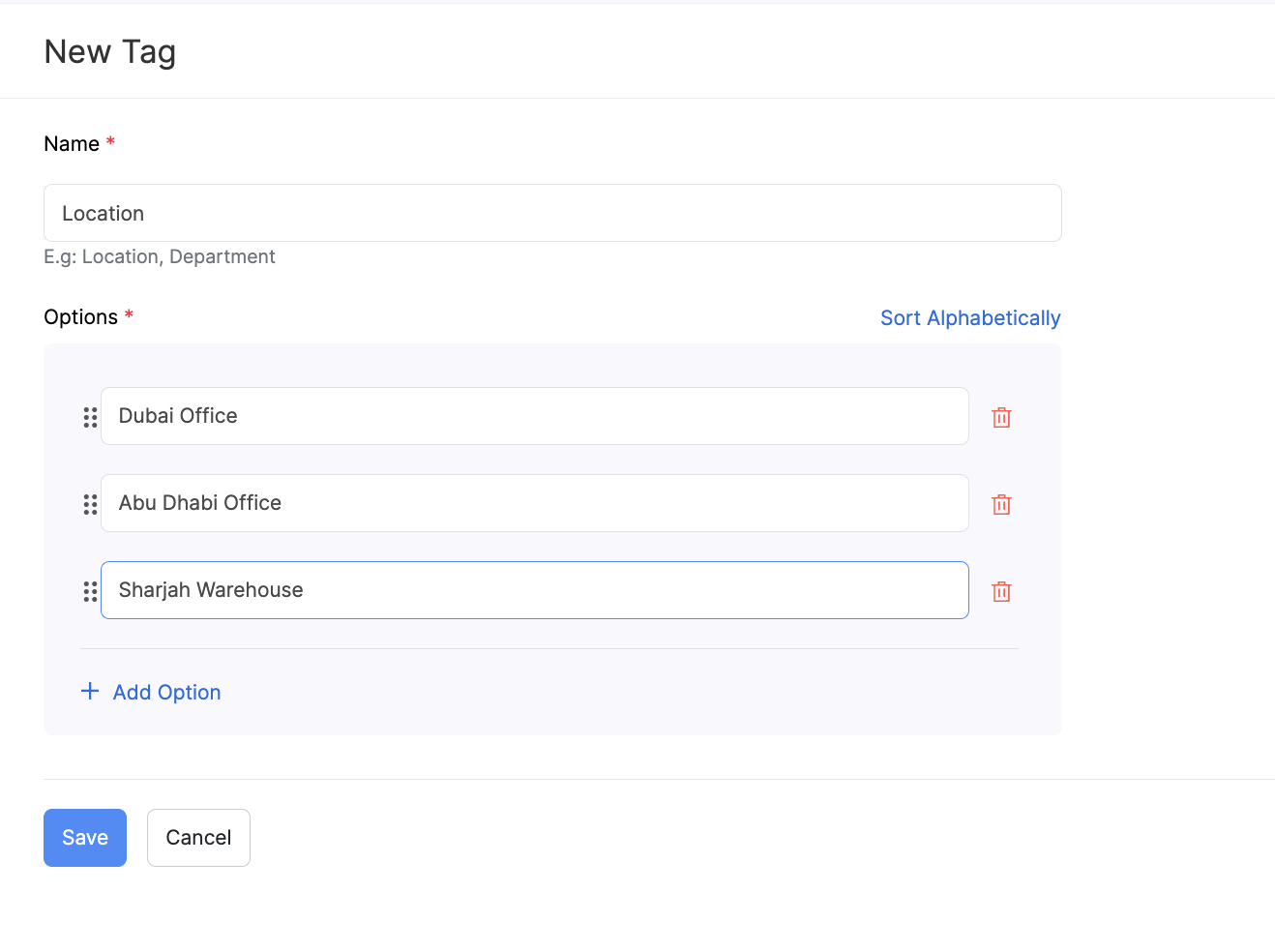The image size is (1275, 952).
Task: Focus the Name field containing Location
Action: (x=551, y=213)
